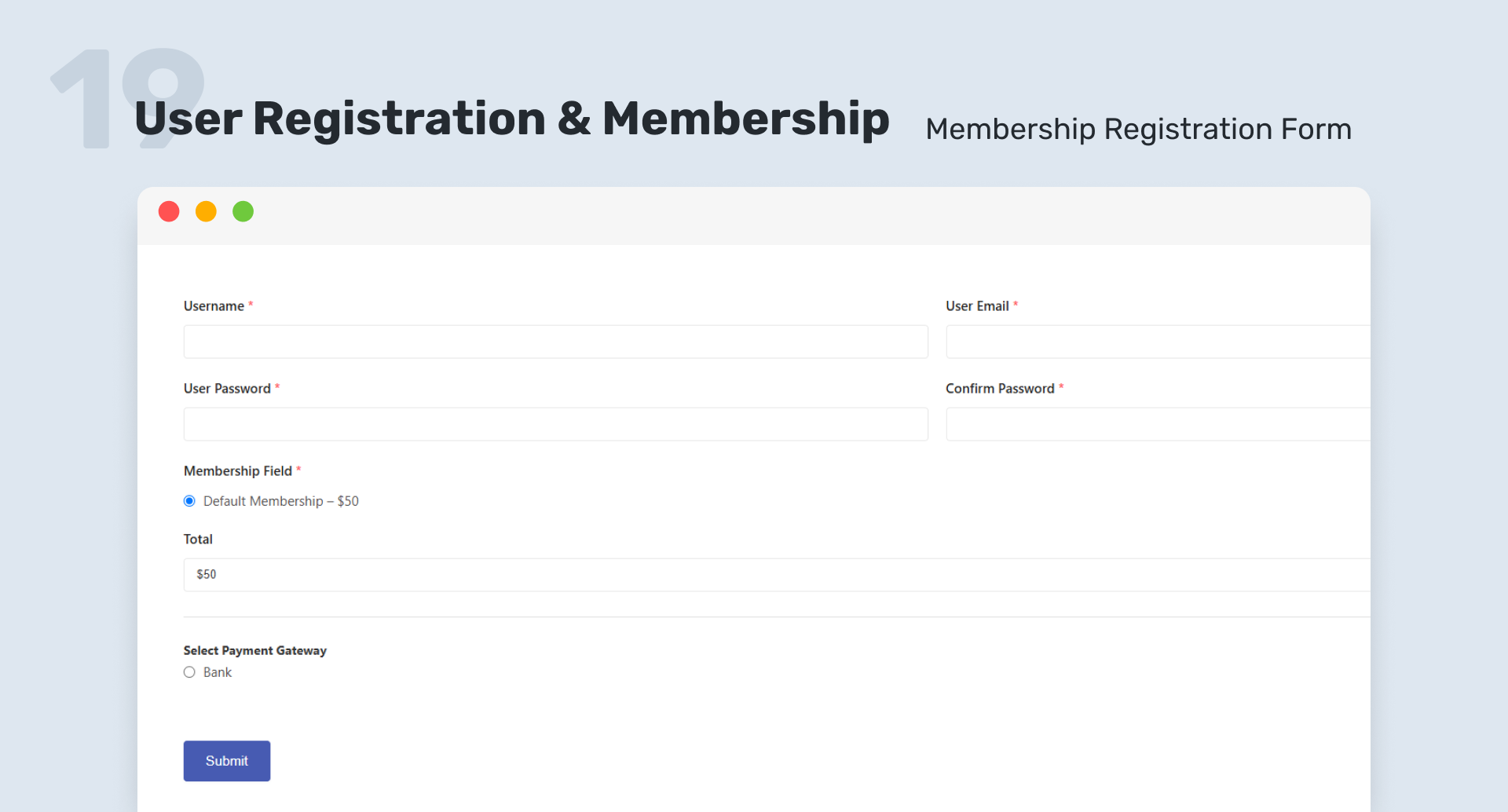Click the Default Membership label text
Image resolution: width=1508 pixels, height=812 pixels.
(x=281, y=501)
